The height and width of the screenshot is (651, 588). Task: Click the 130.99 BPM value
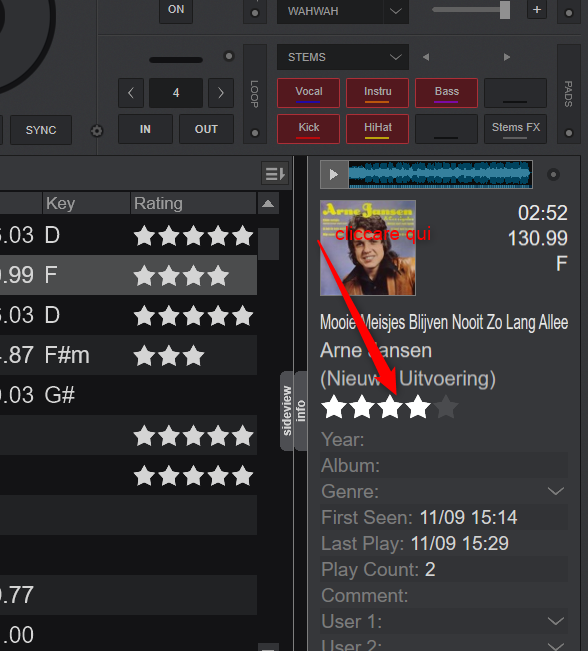[538, 238]
